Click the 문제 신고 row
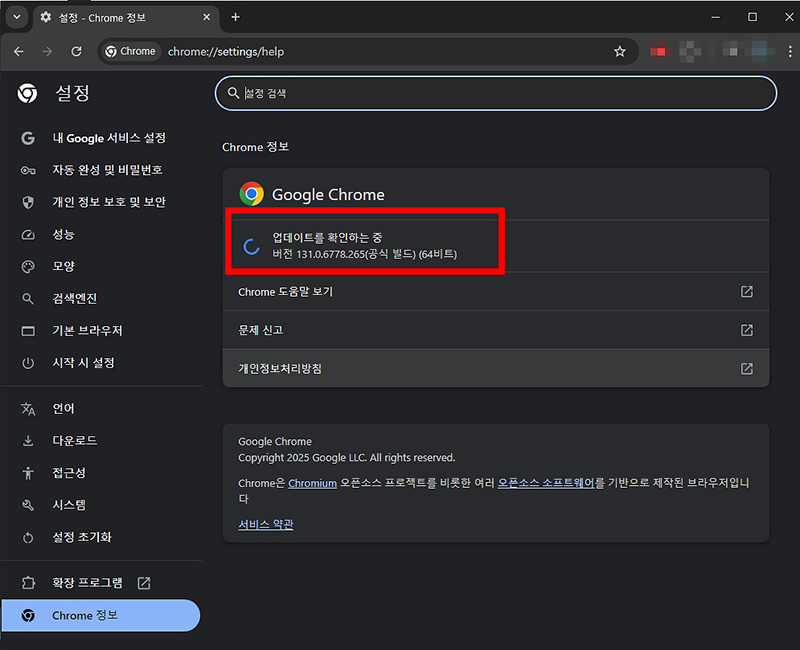The image size is (800, 650). pos(400,330)
